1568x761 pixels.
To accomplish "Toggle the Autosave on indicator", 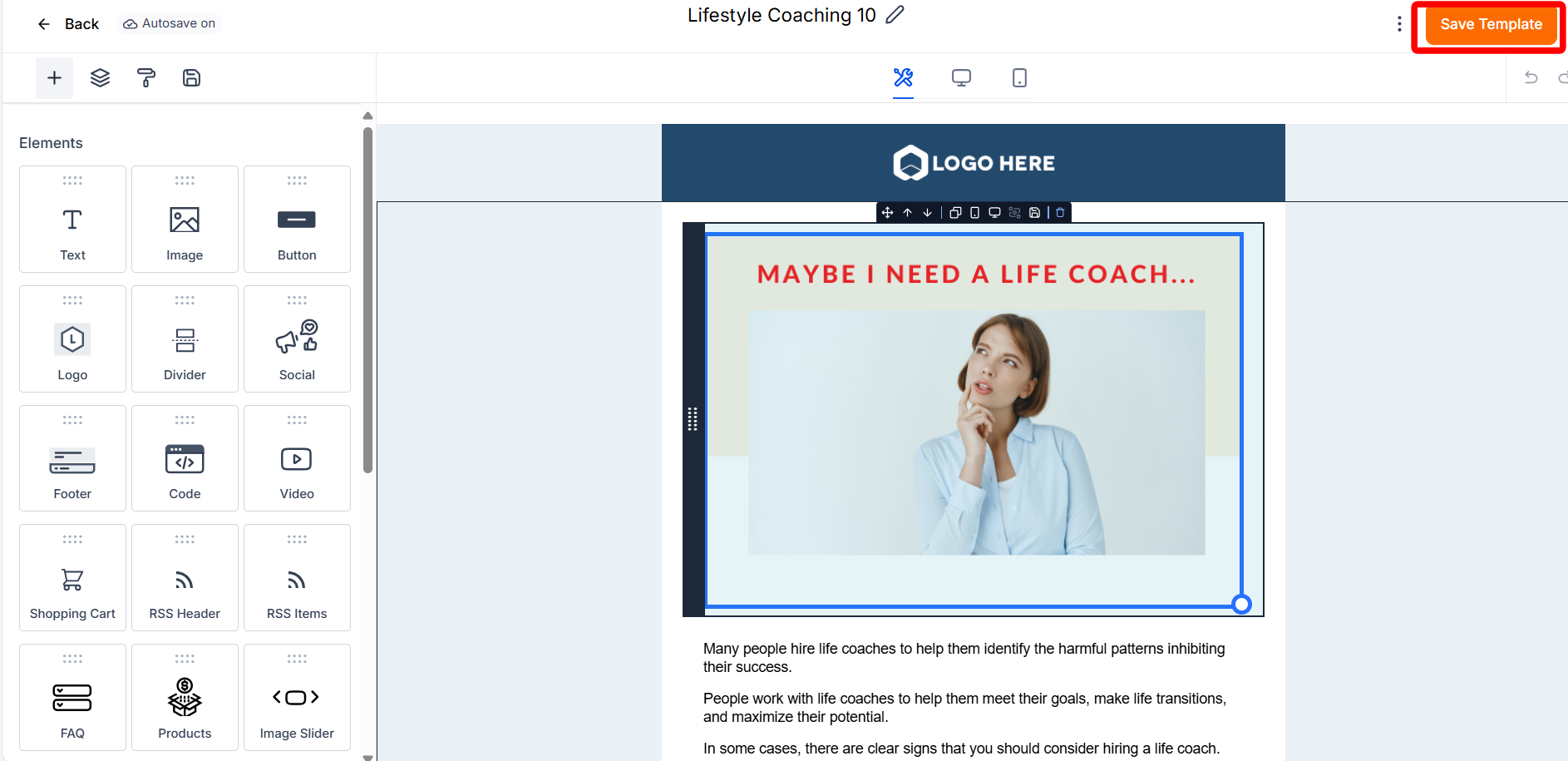I will [170, 23].
